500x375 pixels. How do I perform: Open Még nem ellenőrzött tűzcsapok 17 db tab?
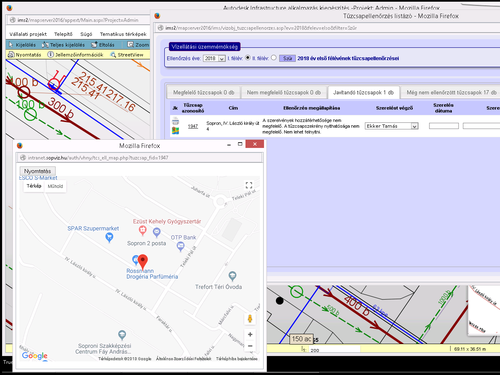coord(451,92)
